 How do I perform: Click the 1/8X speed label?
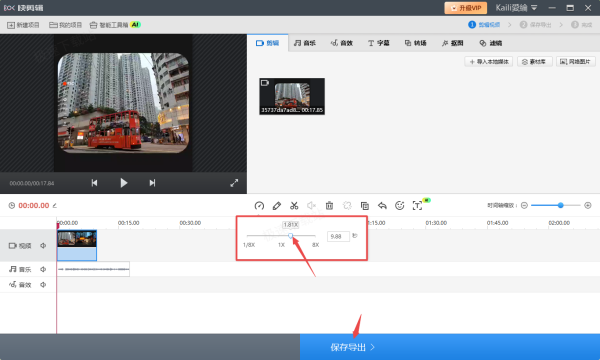point(249,245)
